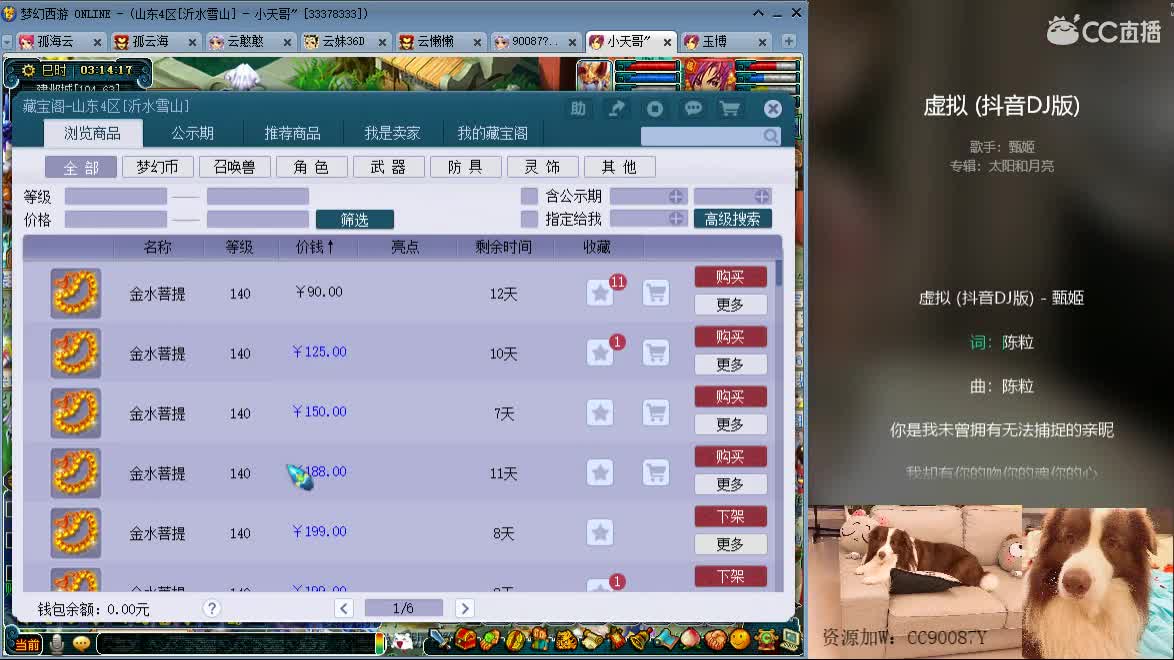The height and width of the screenshot is (660, 1174).
Task: Select the 其他 category filter
Action: pos(620,167)
